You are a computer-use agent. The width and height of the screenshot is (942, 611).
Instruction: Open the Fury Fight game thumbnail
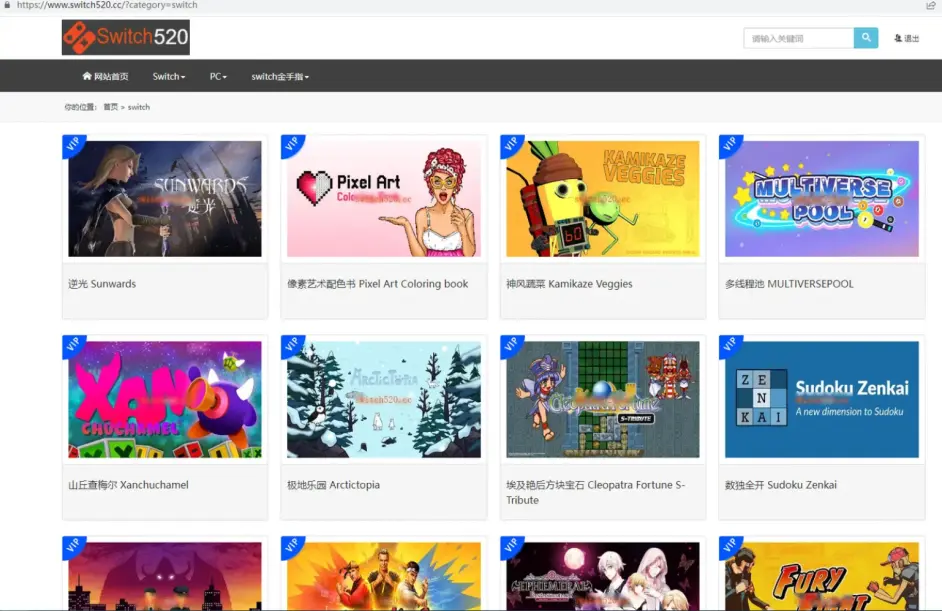[x=822, y=577]
